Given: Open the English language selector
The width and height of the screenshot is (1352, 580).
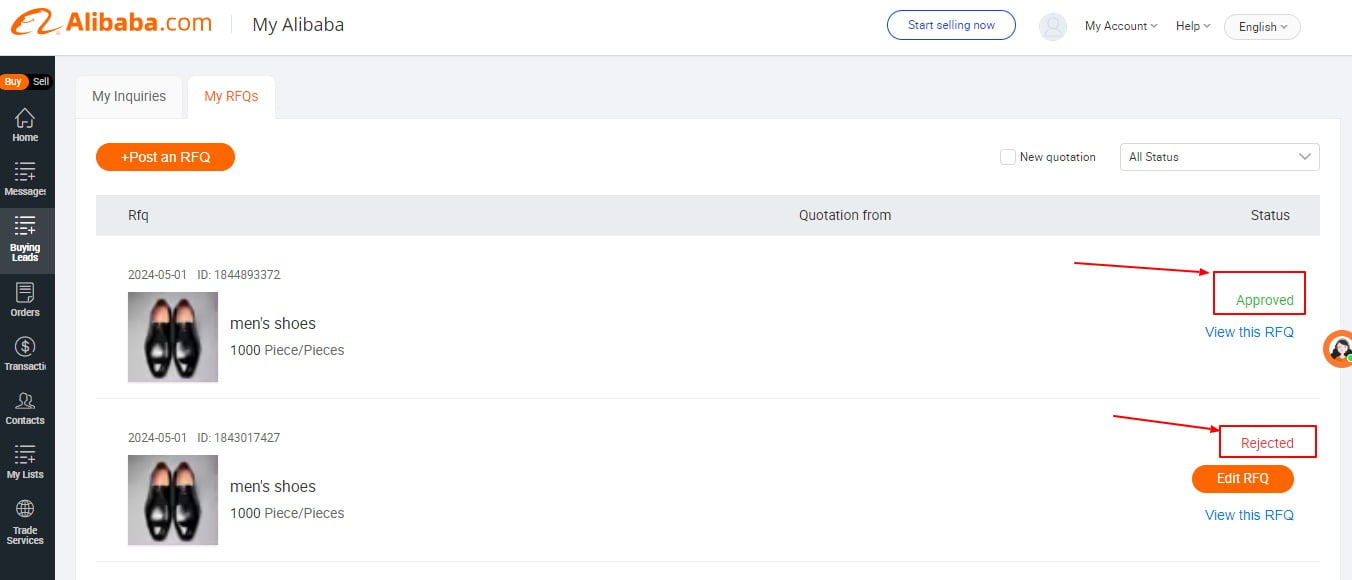Looking at the screenshot, I should coord(1262,27).
